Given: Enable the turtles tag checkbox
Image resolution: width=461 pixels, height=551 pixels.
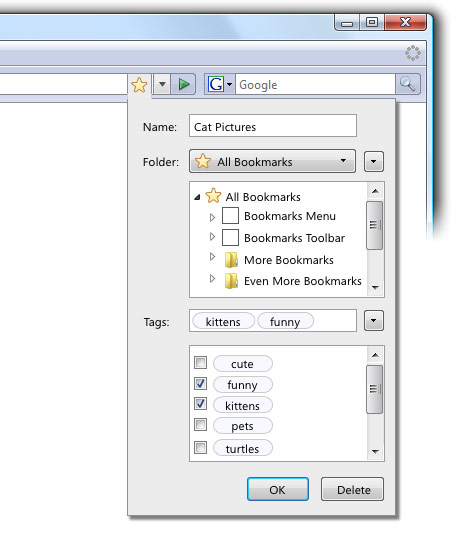Looking at the screenshot, I should [200, 448].
